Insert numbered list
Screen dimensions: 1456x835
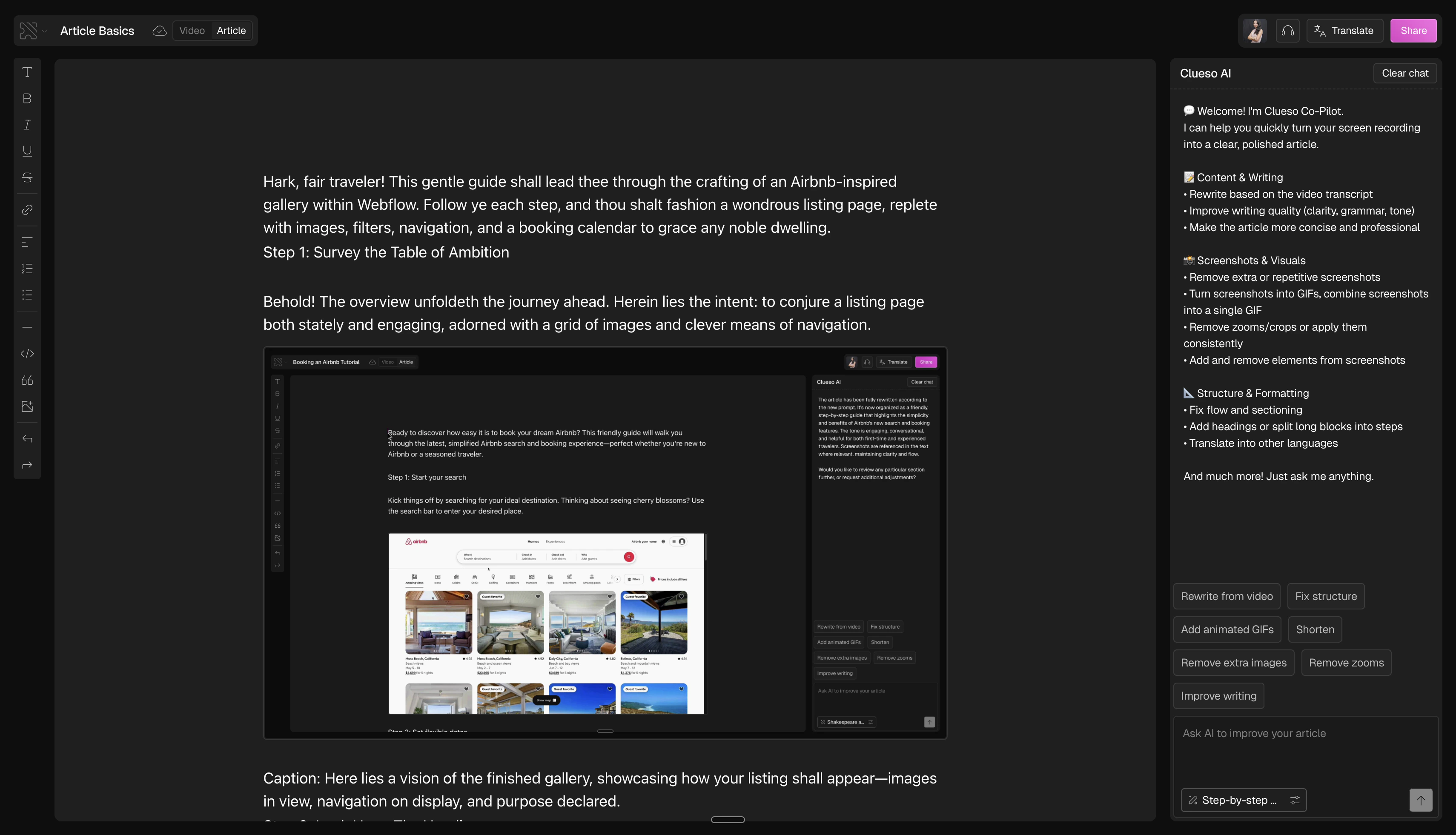27,269
